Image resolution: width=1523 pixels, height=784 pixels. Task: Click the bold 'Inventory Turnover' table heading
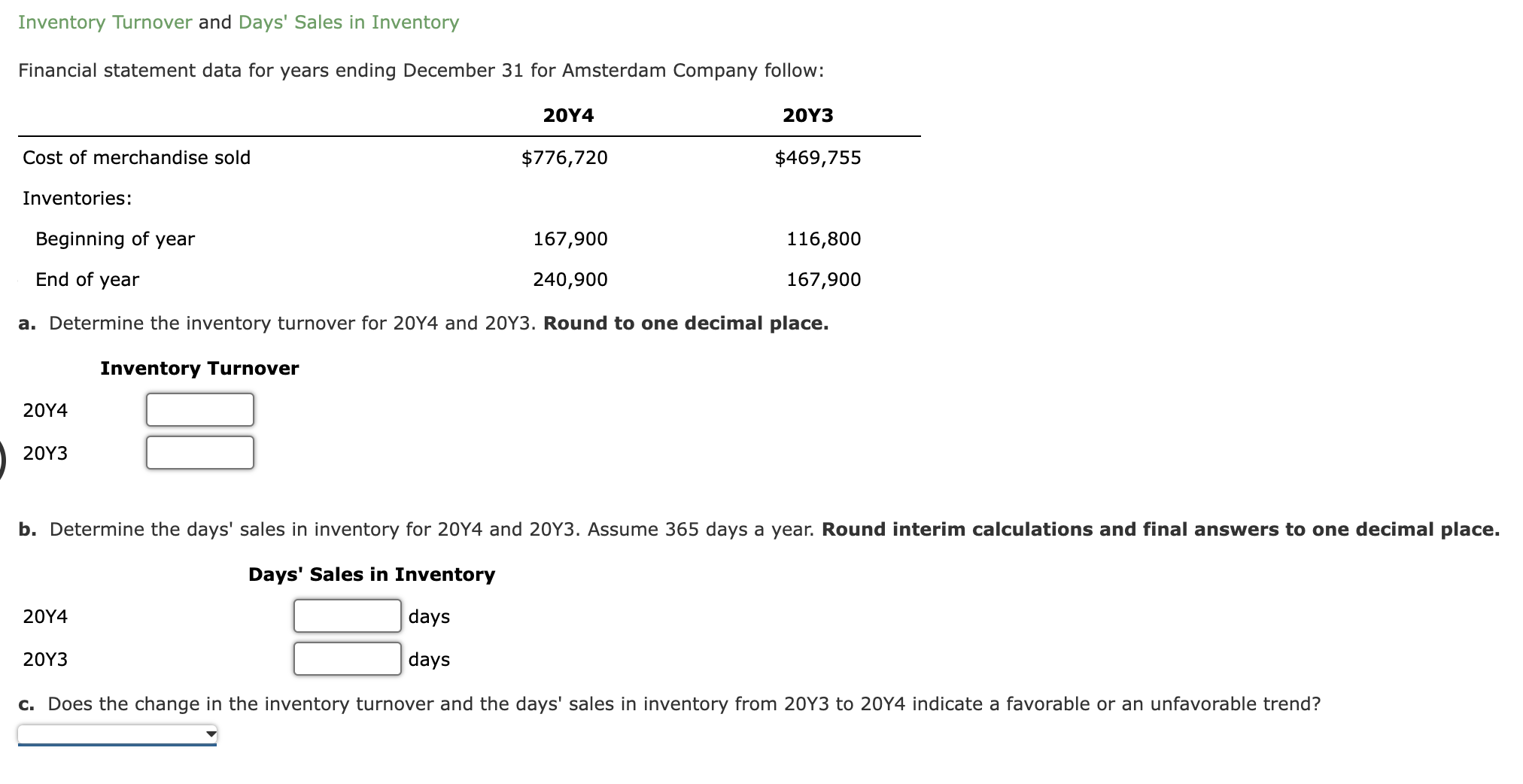pos(199,368)
